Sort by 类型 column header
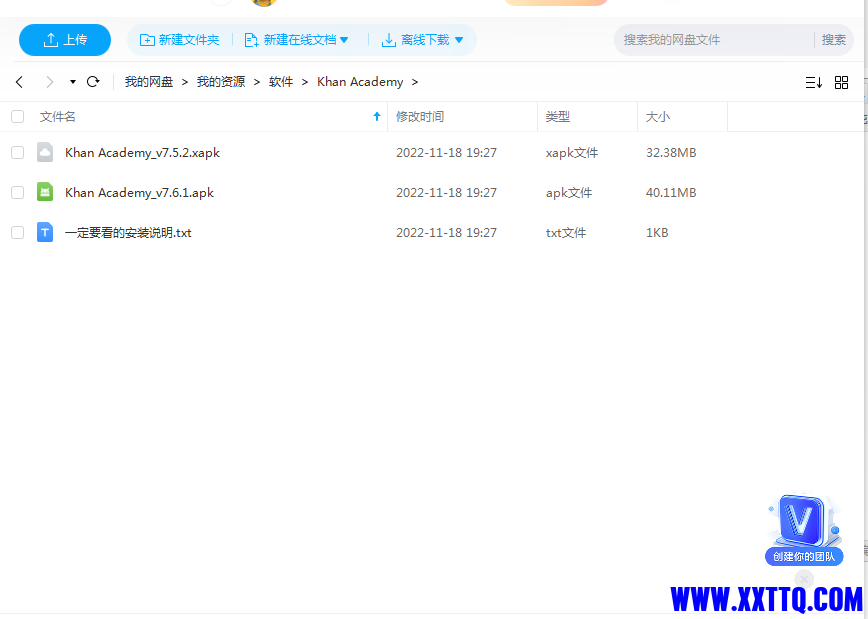Viewport: 868px width, 619px height. pyautogui.click(x=557, y=117)
